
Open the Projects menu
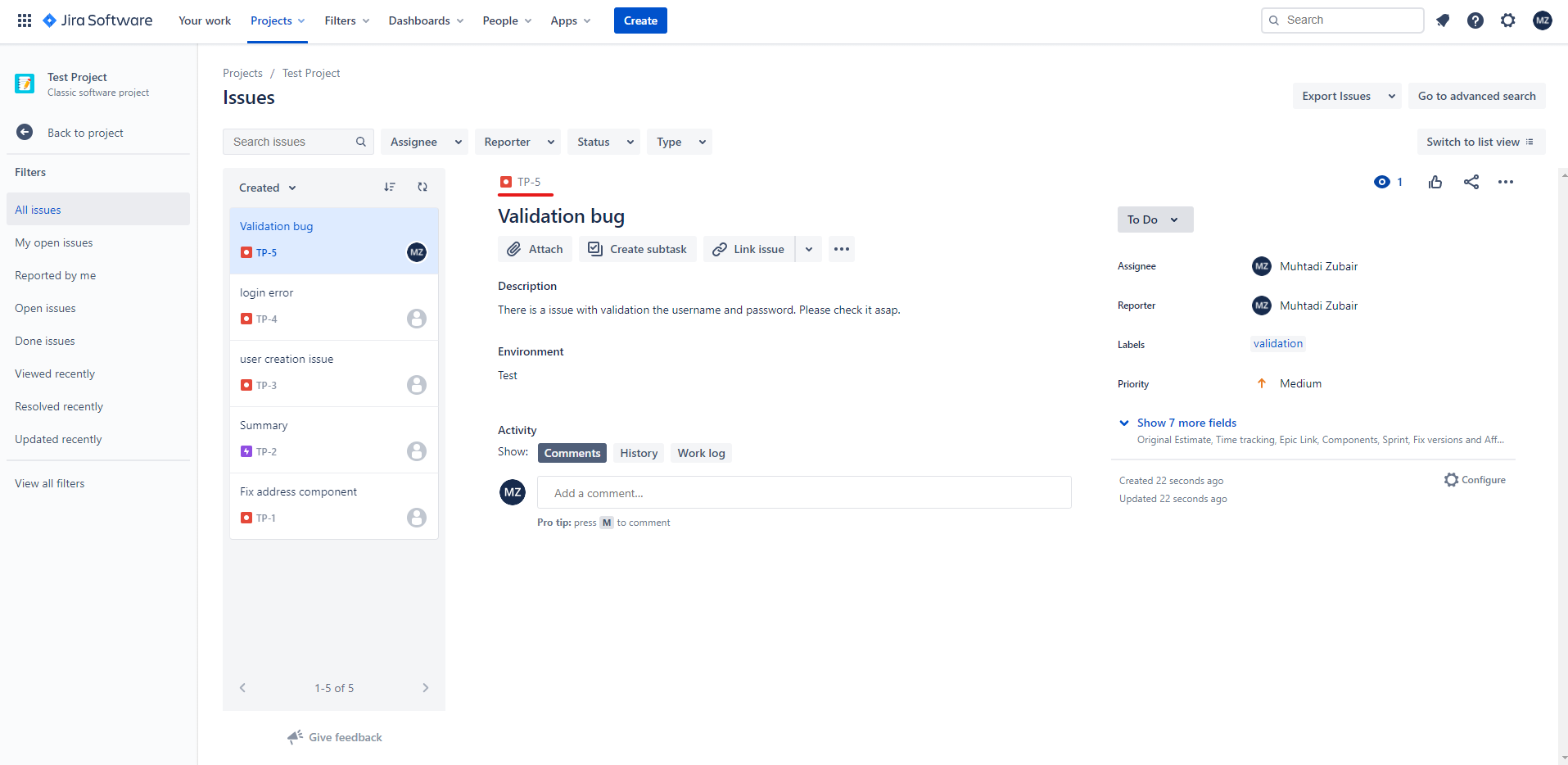point(277,20)
